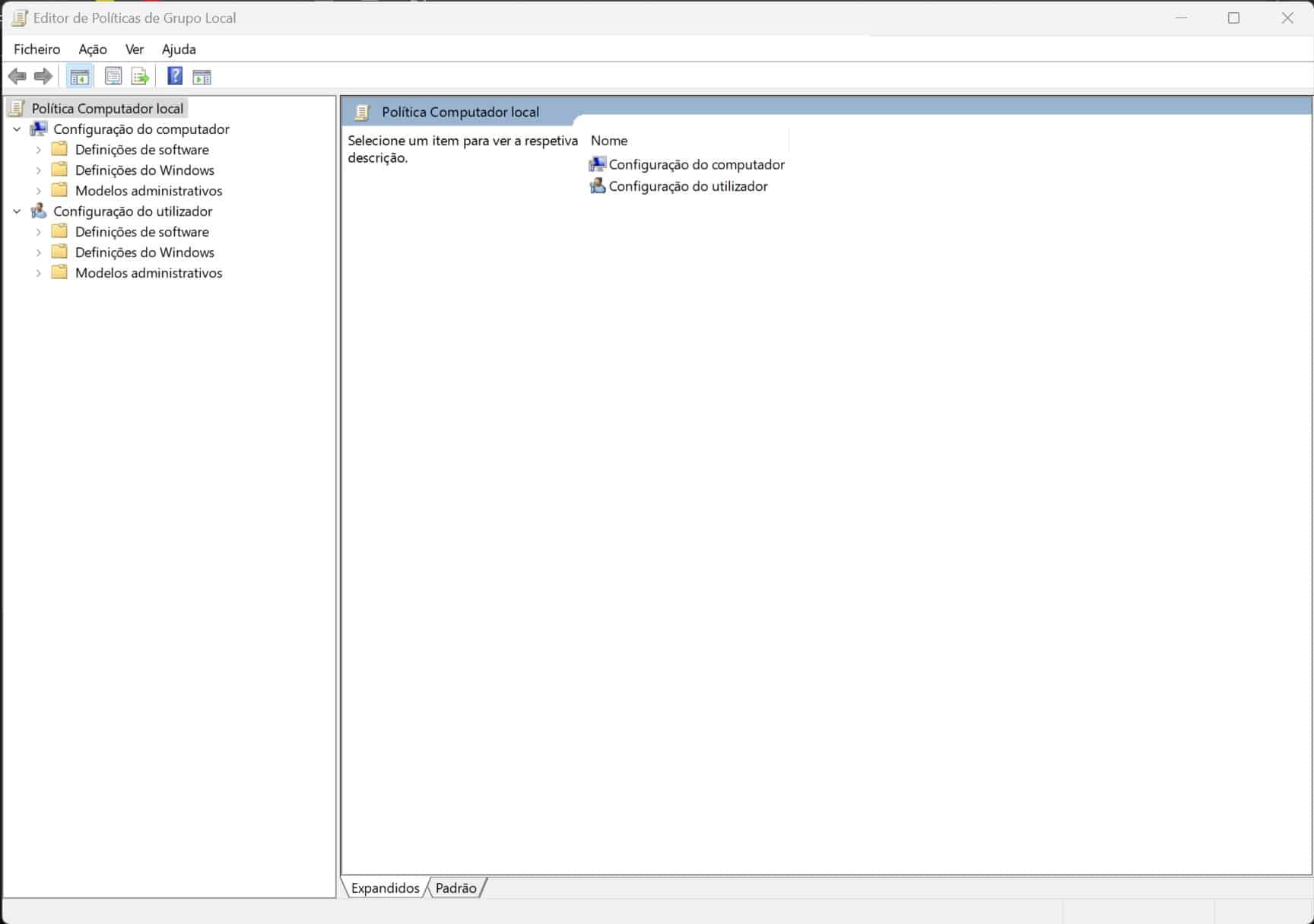The image size is (1314, 924).
Task: Click the Export list toolbar icon
Action: (140, 76)
